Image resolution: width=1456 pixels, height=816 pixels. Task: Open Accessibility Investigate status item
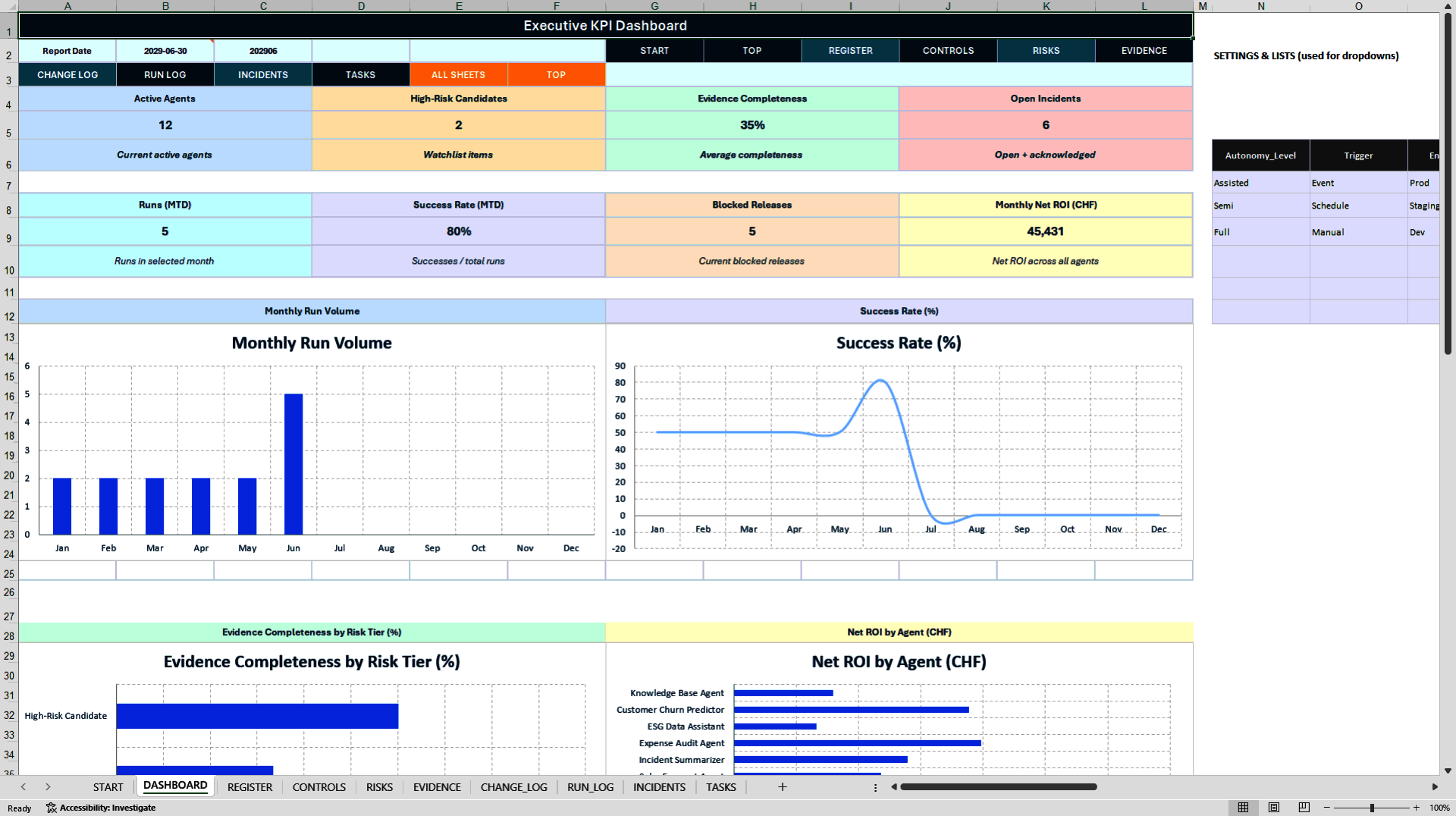101,808
